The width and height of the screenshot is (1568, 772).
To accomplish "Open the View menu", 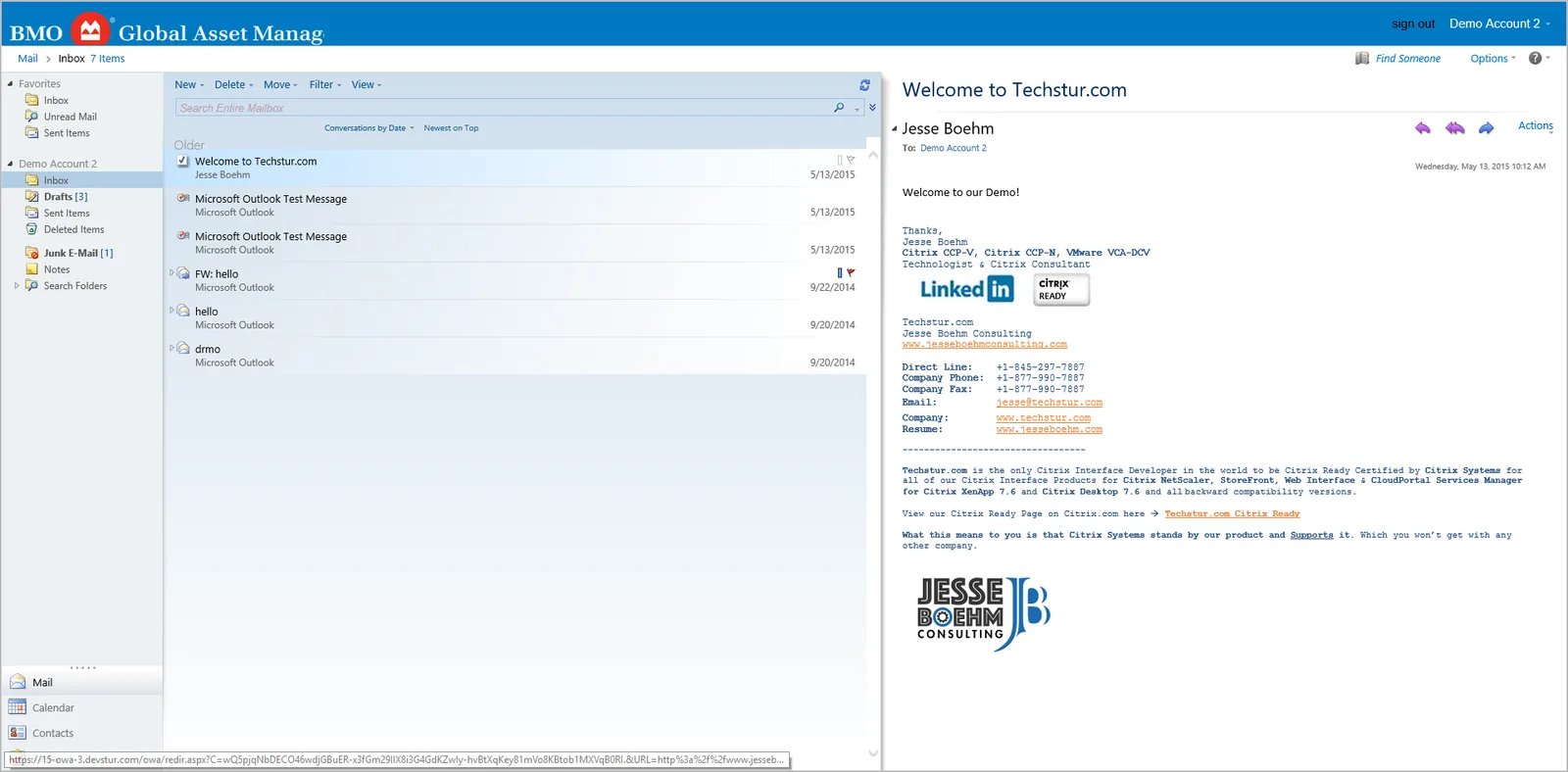I will point(367,85).
